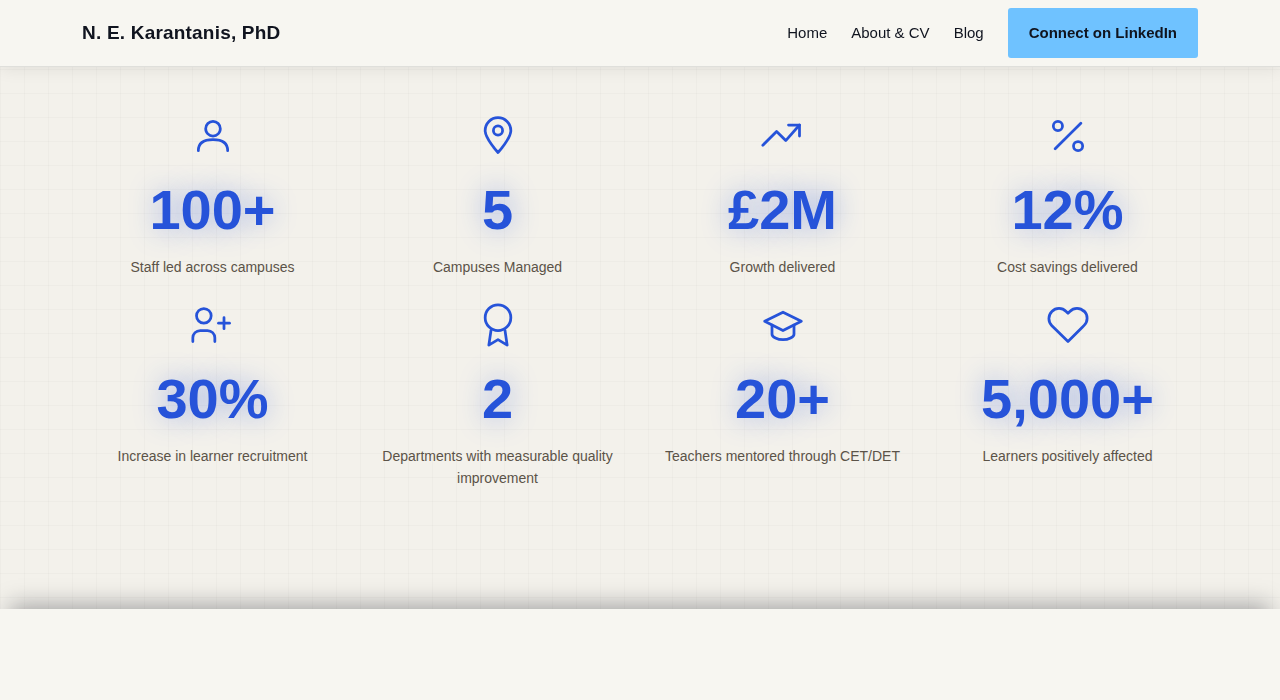Select the 5,000+ statistic value

[x=1067, y=399]
